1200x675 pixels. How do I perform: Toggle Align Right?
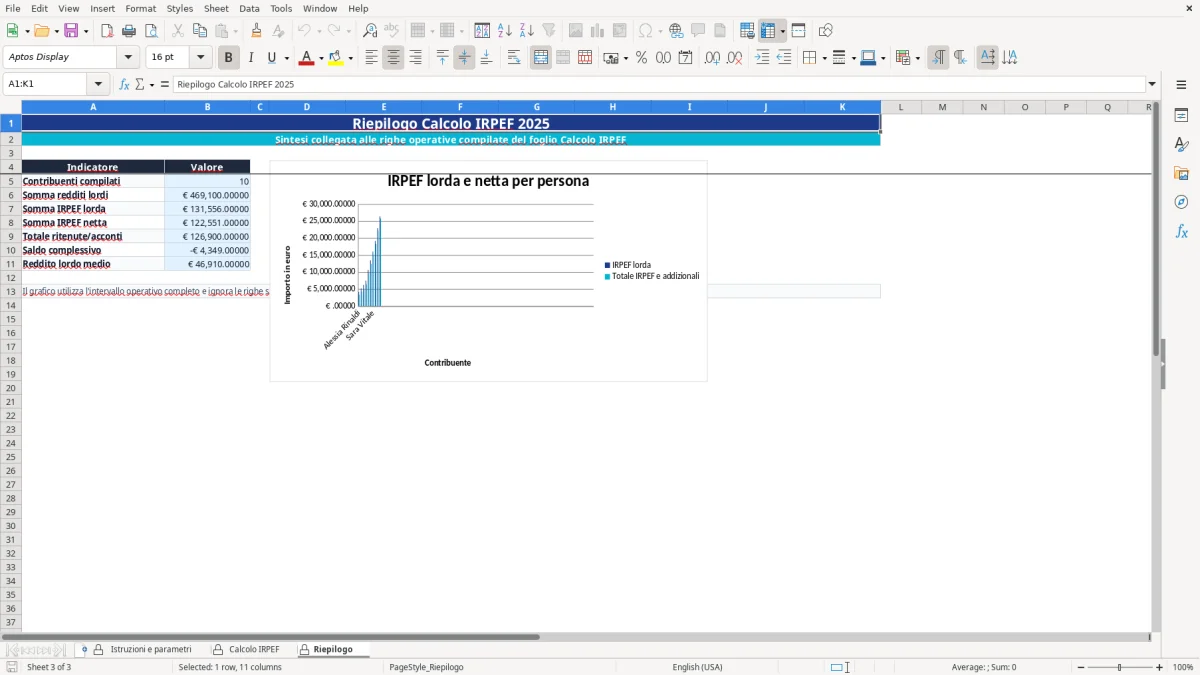415,58
